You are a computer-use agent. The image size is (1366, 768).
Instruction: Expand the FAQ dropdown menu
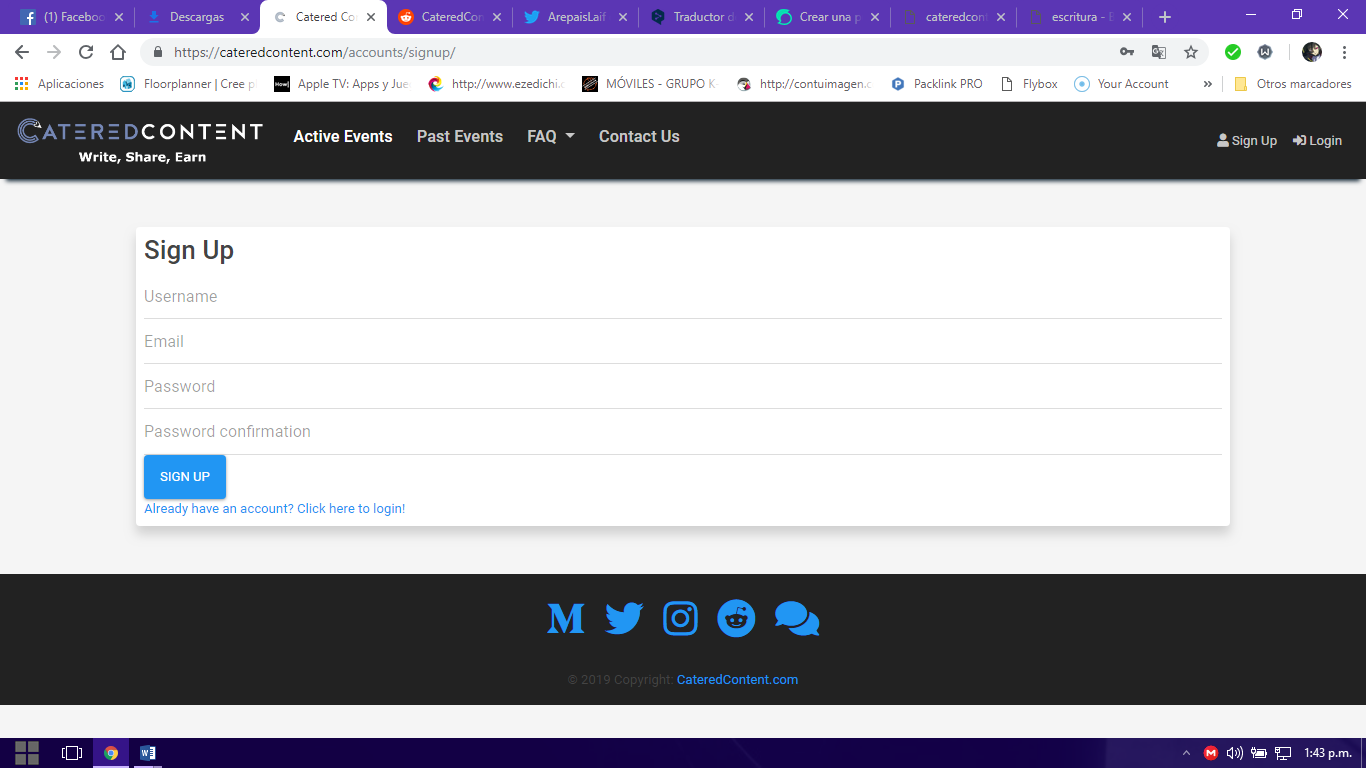pos(551,136)
